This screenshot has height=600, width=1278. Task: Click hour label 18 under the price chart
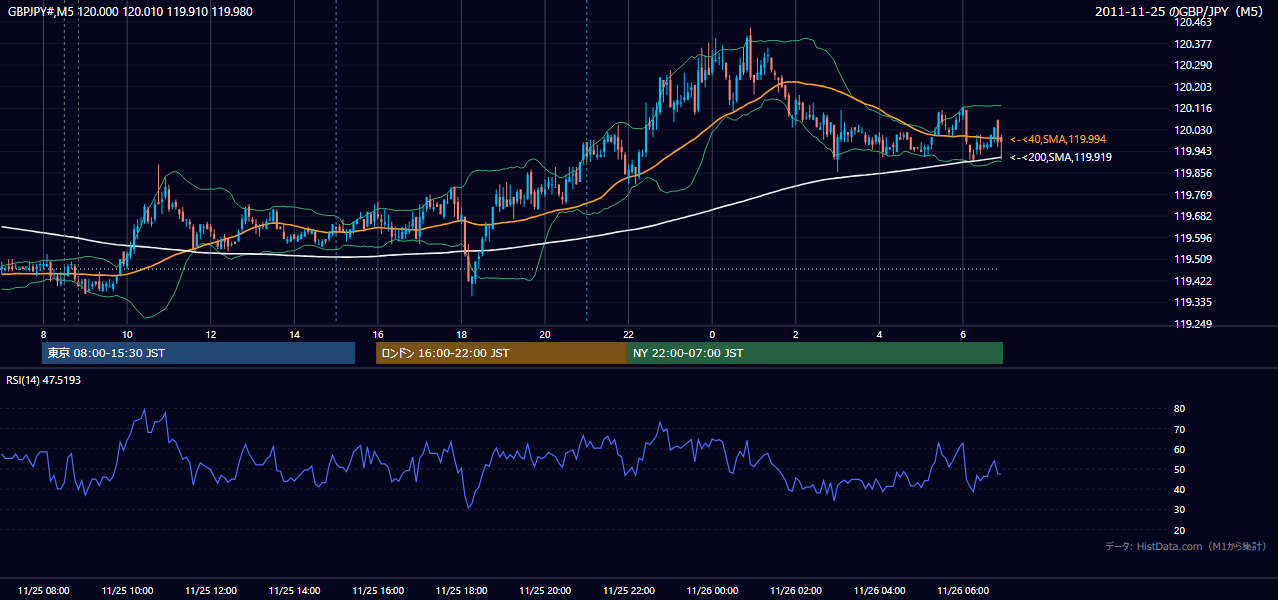pos(461,334)
